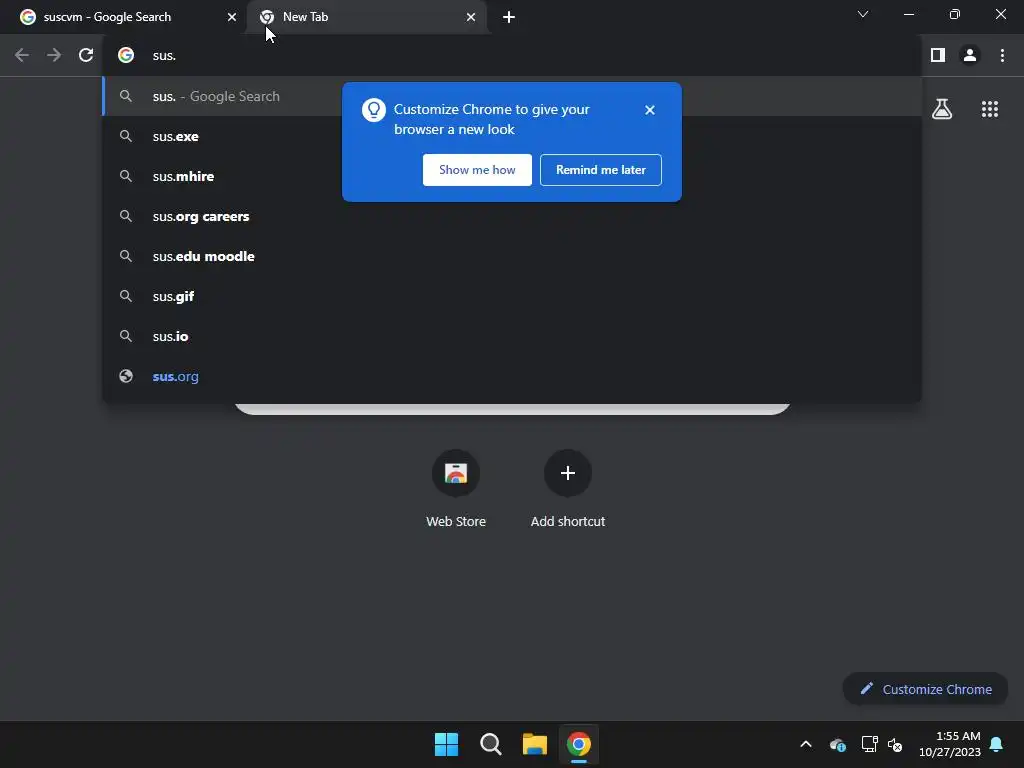This screenshot has width=1024, height=768.
Task: Open the sus.org site suggestion
Action: [513, 376]
